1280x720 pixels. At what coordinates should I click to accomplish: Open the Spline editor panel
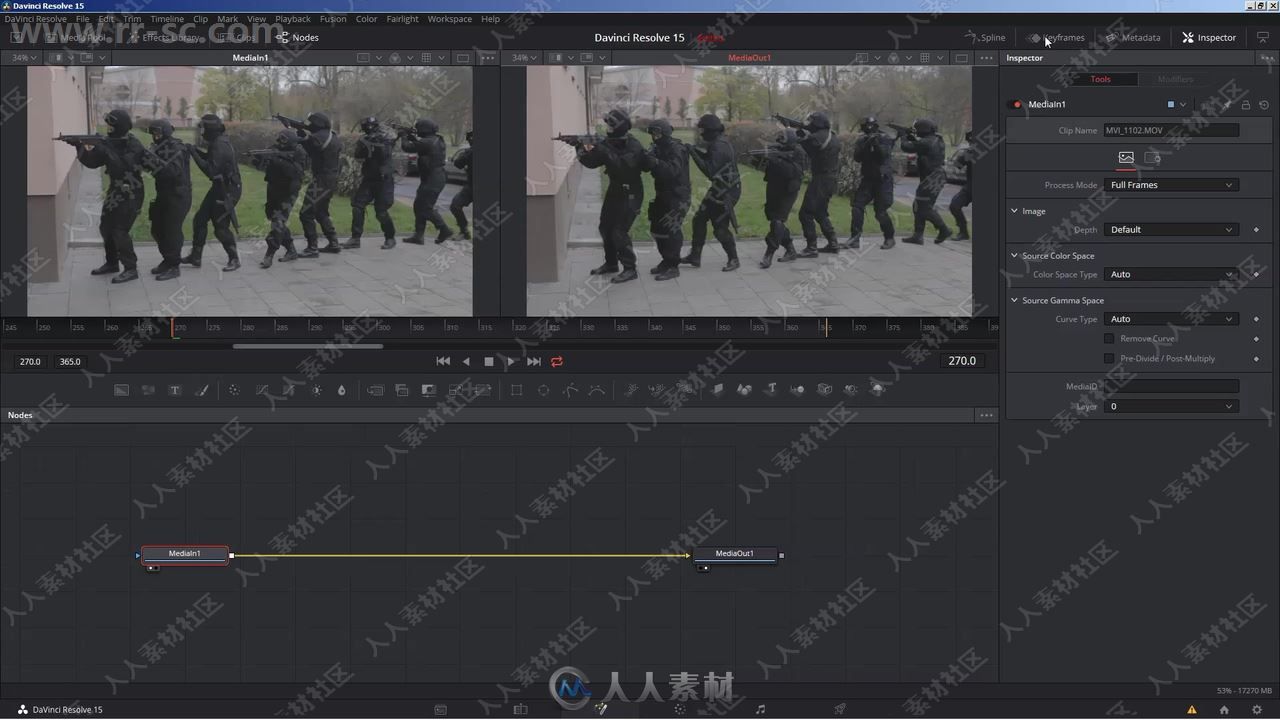(985, 38)
